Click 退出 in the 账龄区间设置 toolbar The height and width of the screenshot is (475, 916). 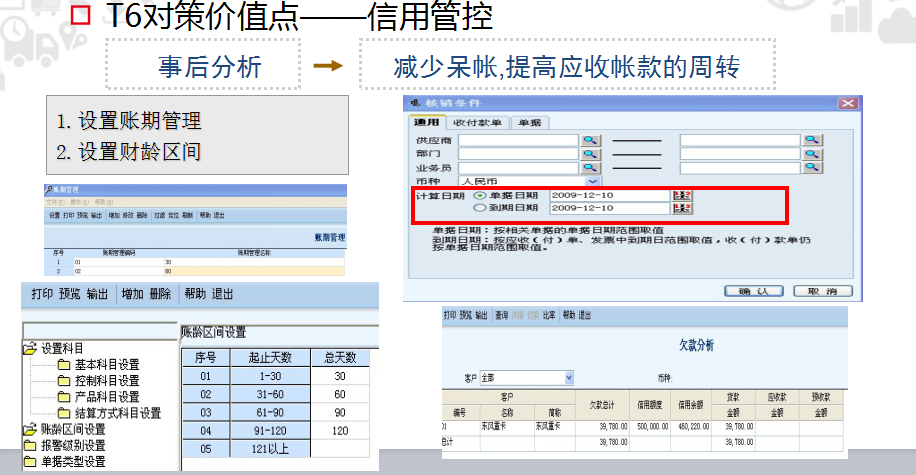[222, 294]
